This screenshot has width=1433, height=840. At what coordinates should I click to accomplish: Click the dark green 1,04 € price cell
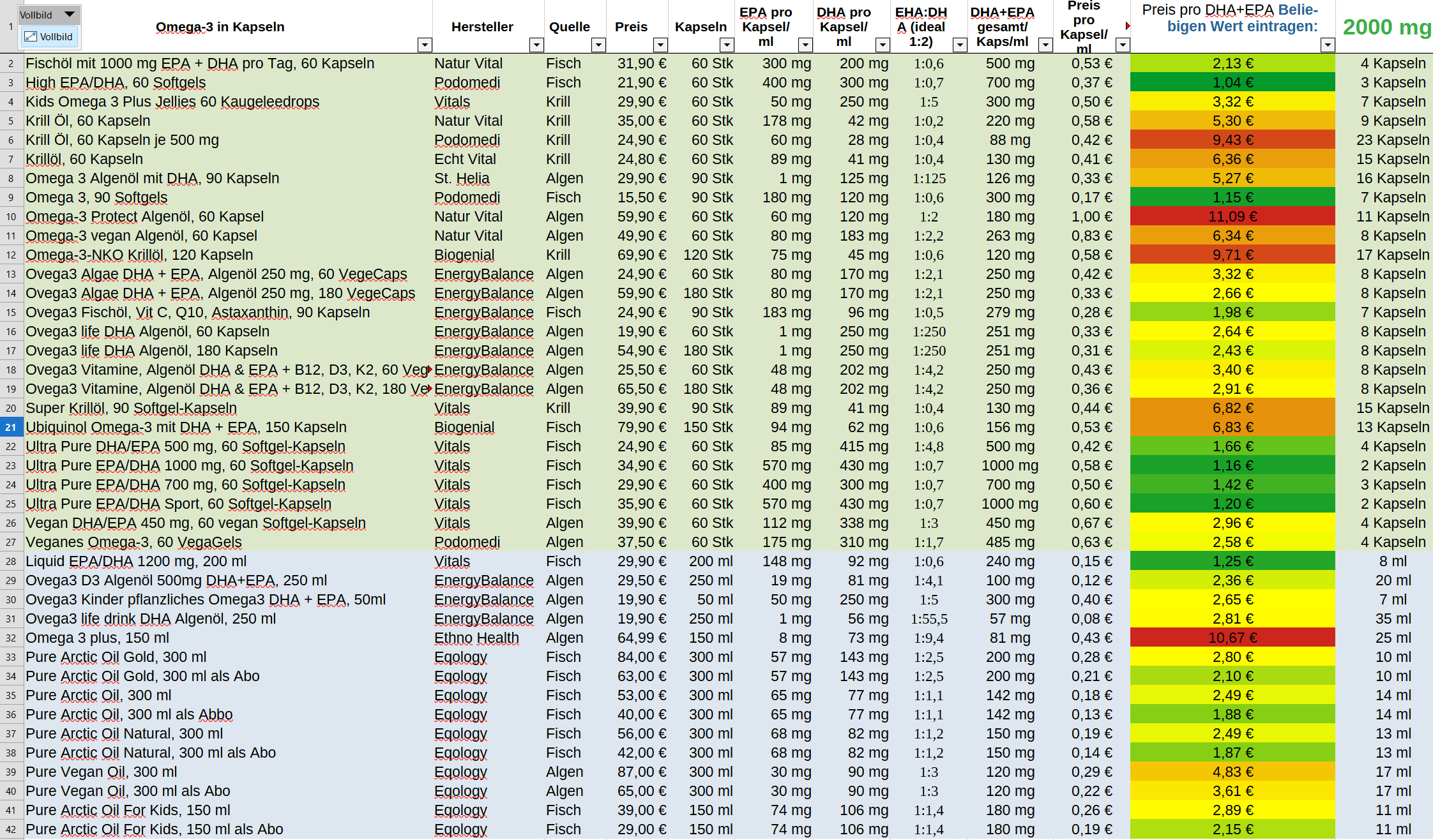[x=1232, y=82]
